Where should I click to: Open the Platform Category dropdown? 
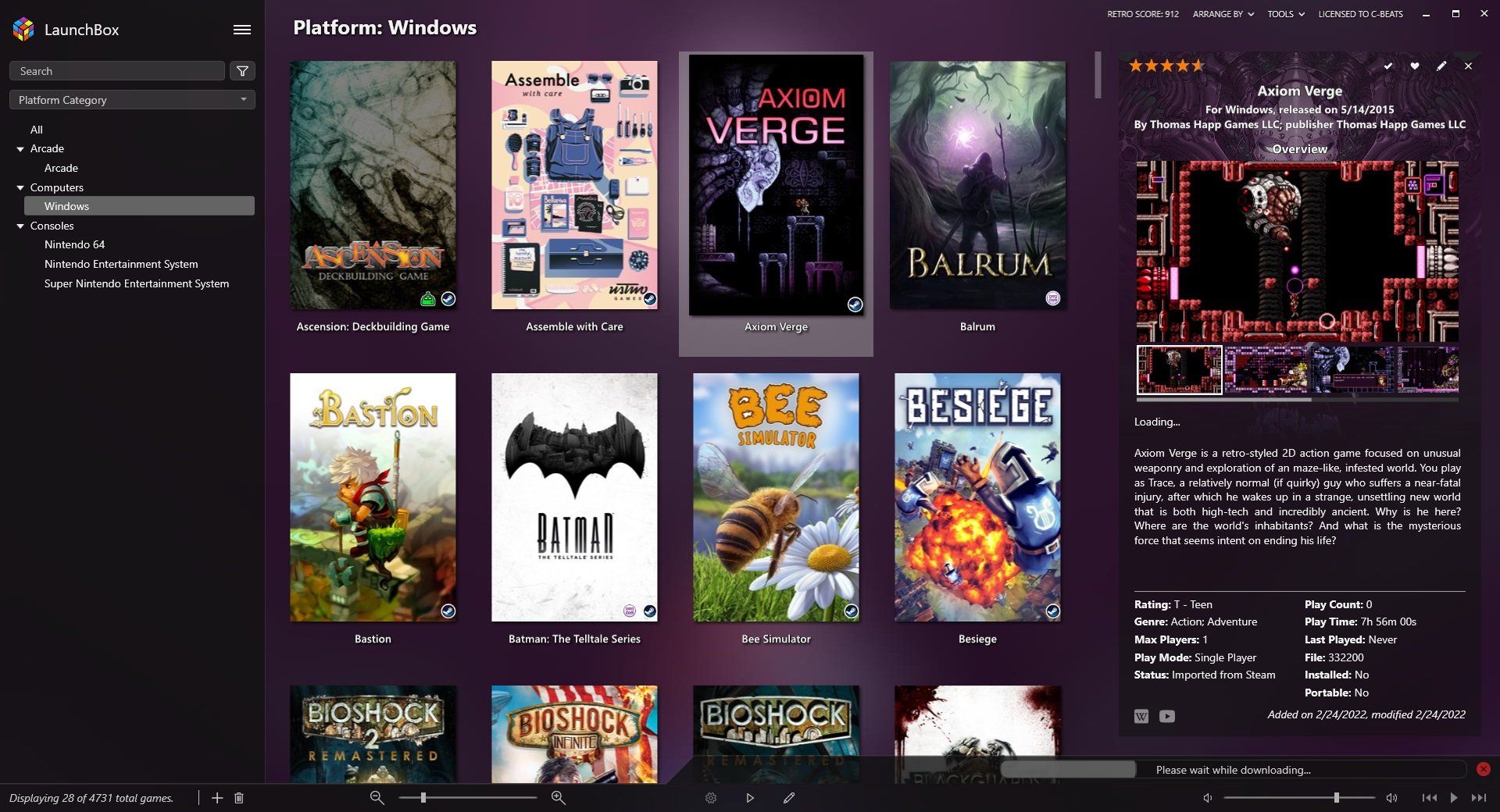132,100
